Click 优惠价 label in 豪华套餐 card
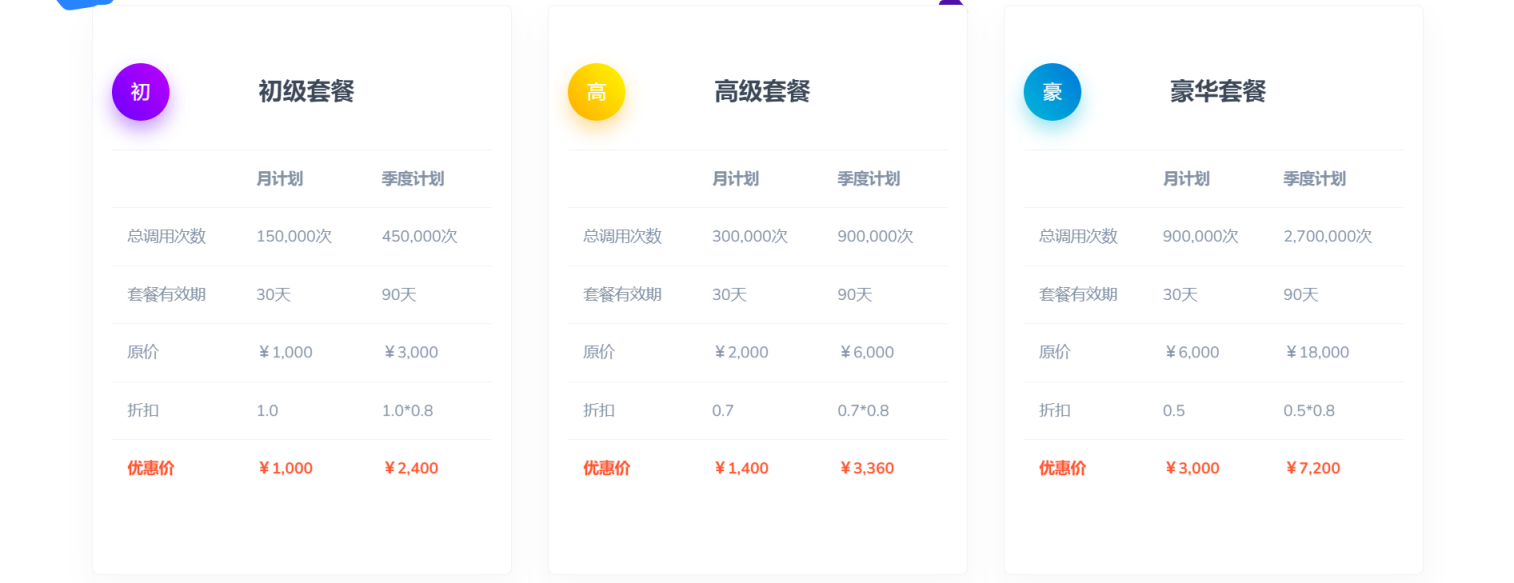 [1062, 468]
